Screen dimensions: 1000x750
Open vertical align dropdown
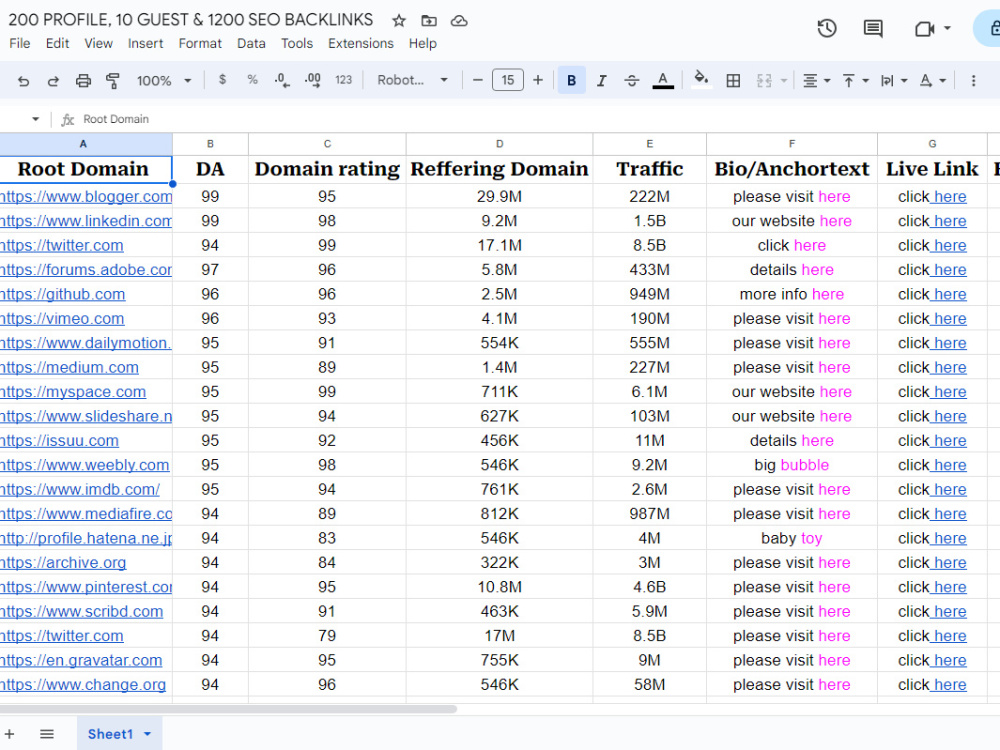click(855, 80)
